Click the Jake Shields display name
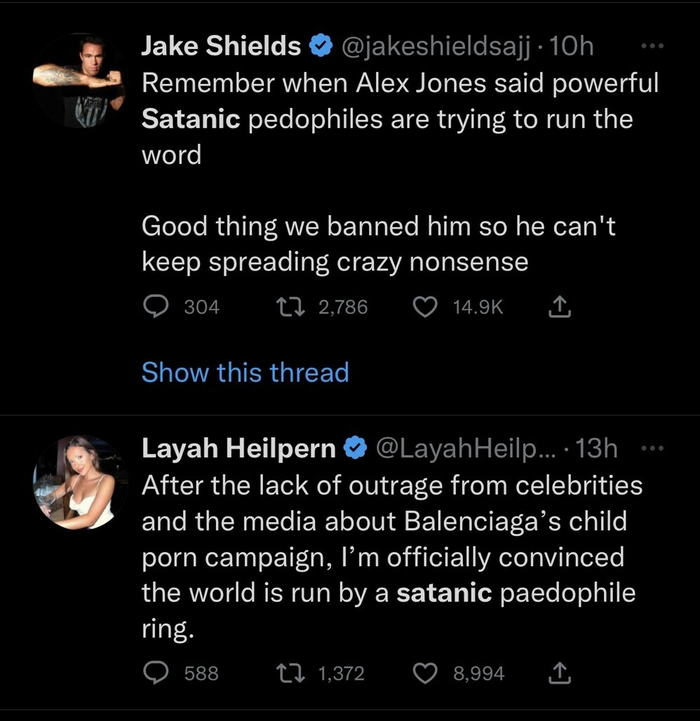 click(221, 46)
